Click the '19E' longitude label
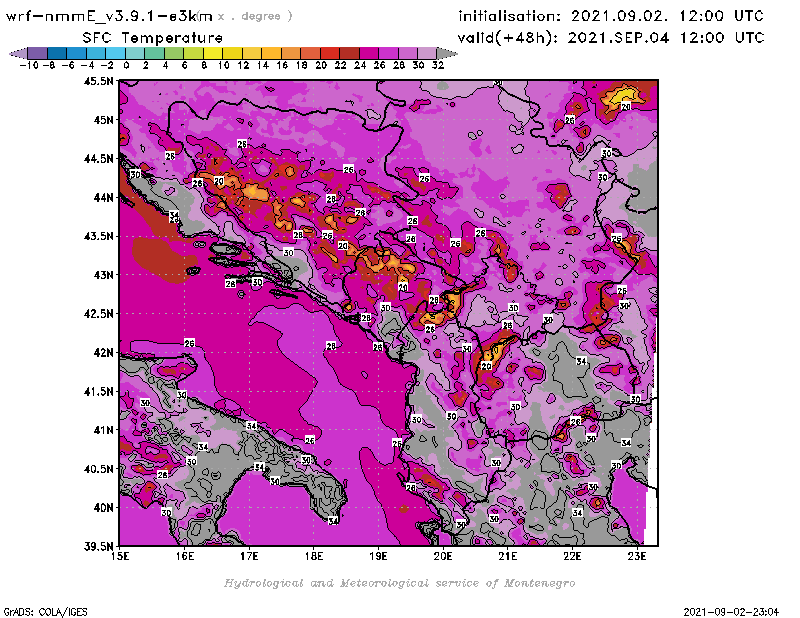Viewport: 800px width, 618px height. point(378,556)
